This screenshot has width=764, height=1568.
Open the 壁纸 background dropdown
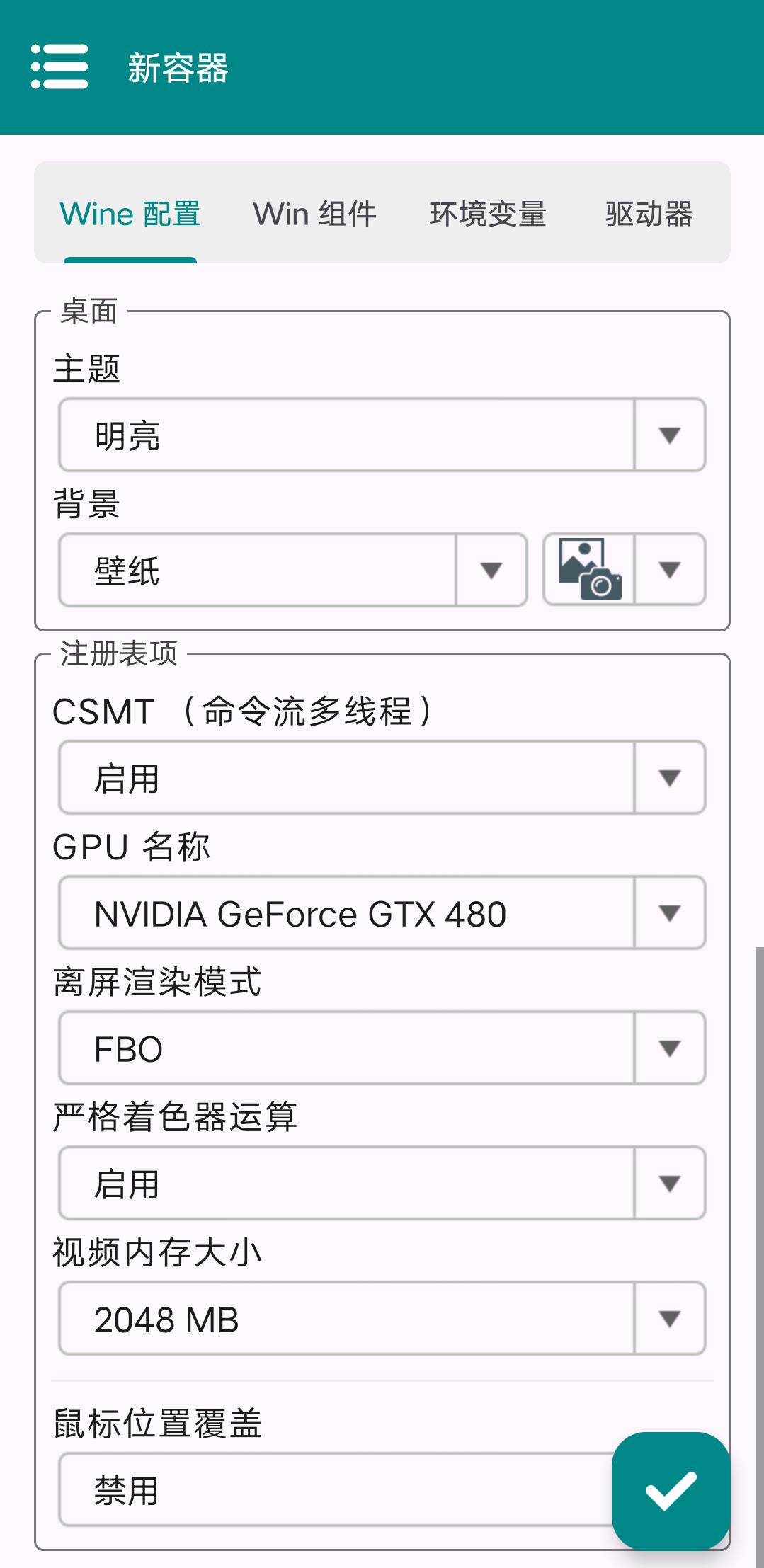[x=293, y=569]
